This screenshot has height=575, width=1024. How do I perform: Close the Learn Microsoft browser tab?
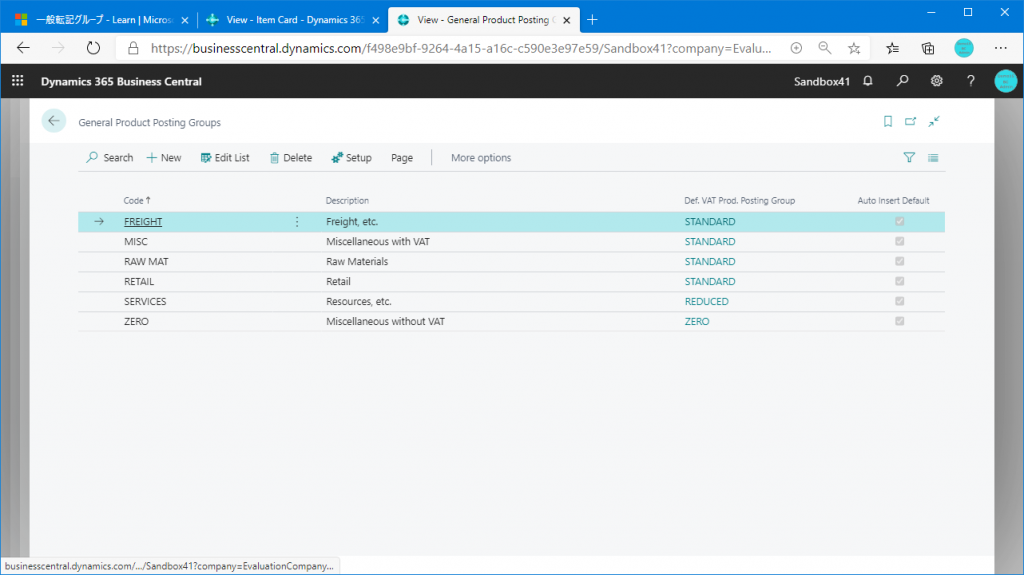point(185,20)
